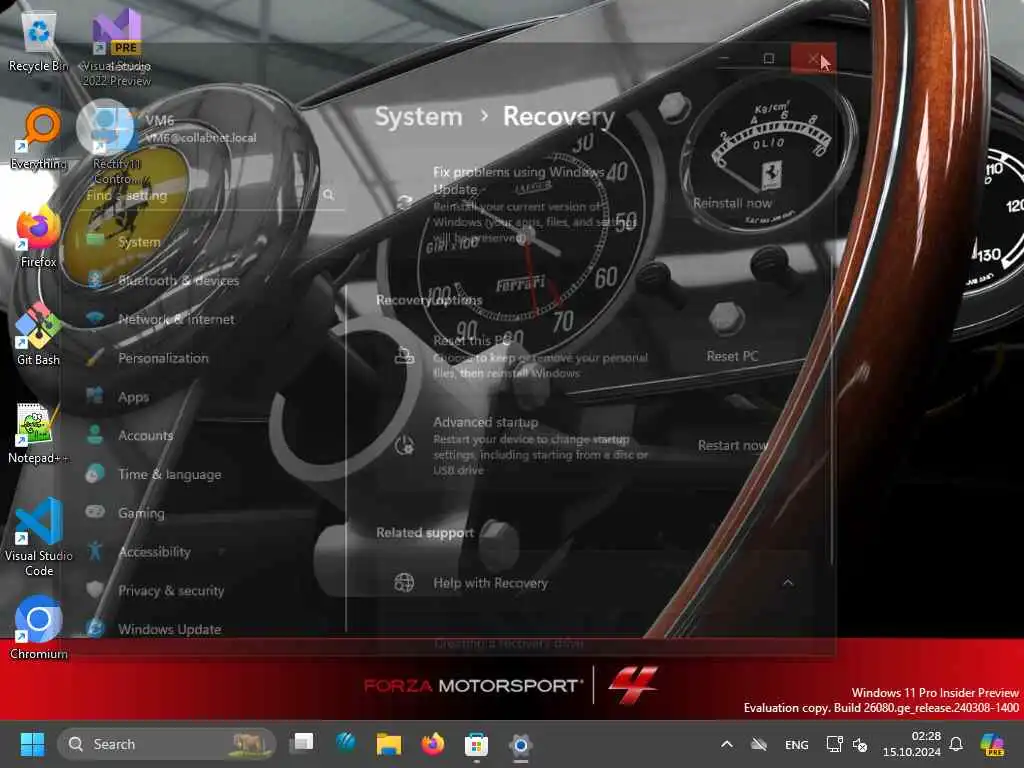Click the VM6 account profile header
Image resolution: width=1024 pixels, height=768 pixels.
[168, 129]
